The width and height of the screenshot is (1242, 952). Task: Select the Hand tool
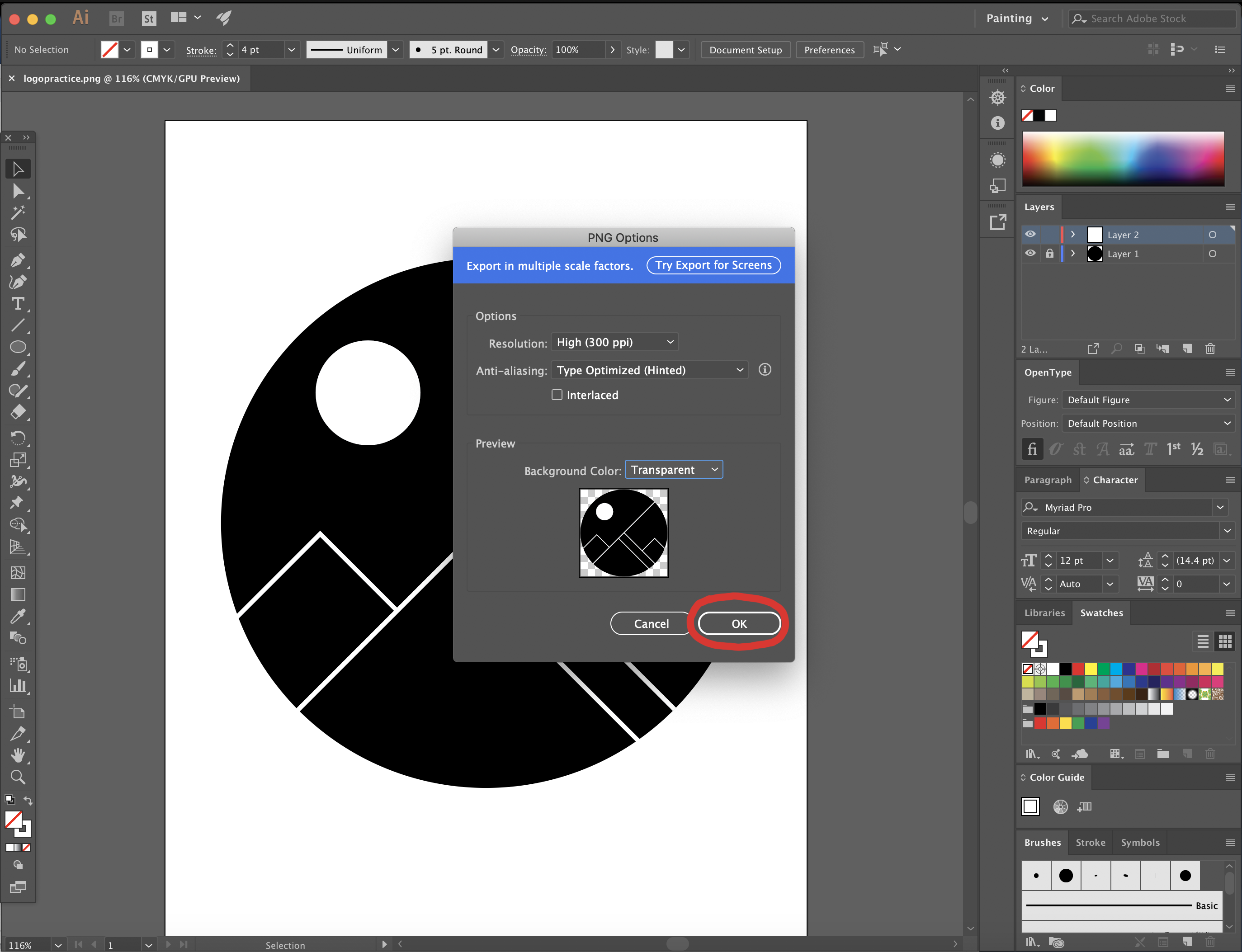click(19, 754)
